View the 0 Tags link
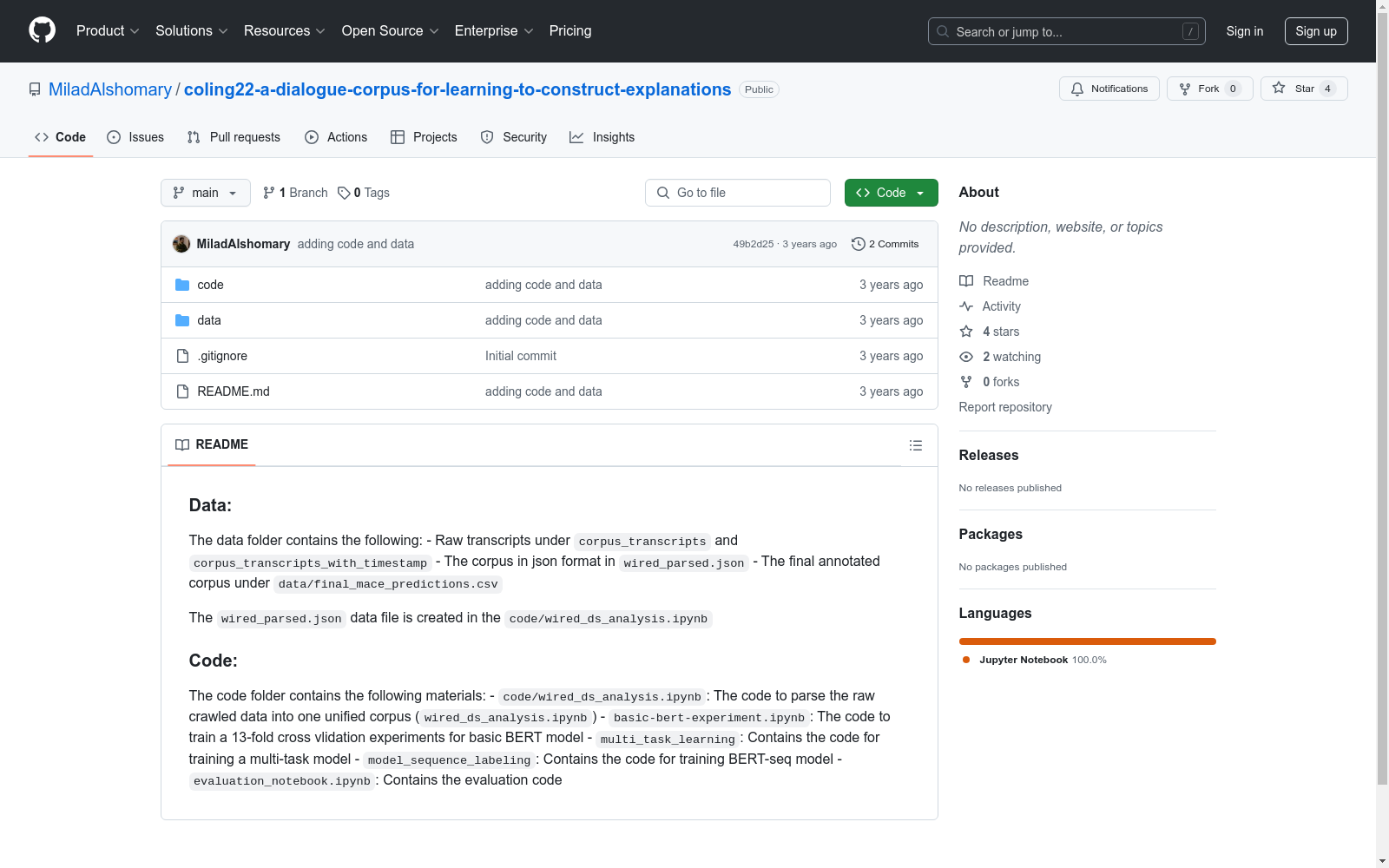Viewport: 1389px width, 868px height. [x=364, y=193]
